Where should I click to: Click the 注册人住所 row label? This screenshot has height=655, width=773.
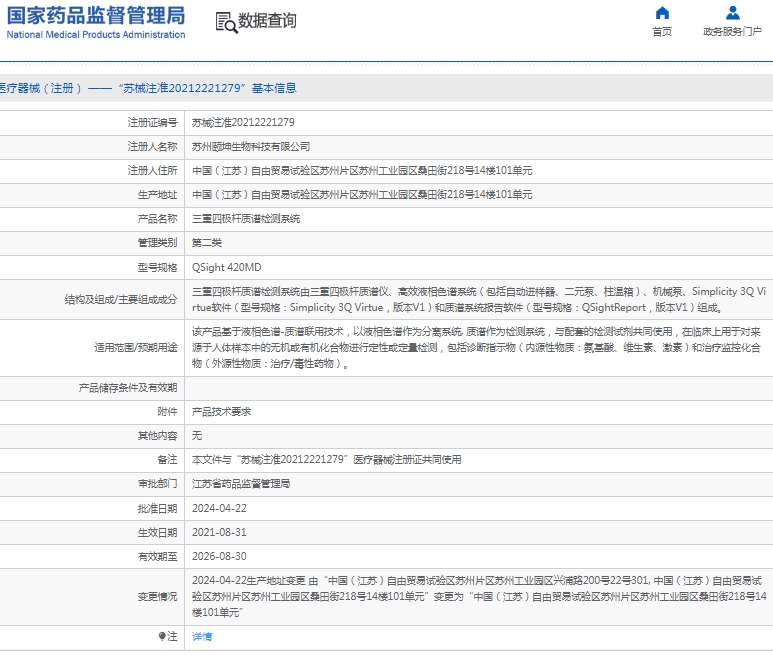tap(152, 171)
